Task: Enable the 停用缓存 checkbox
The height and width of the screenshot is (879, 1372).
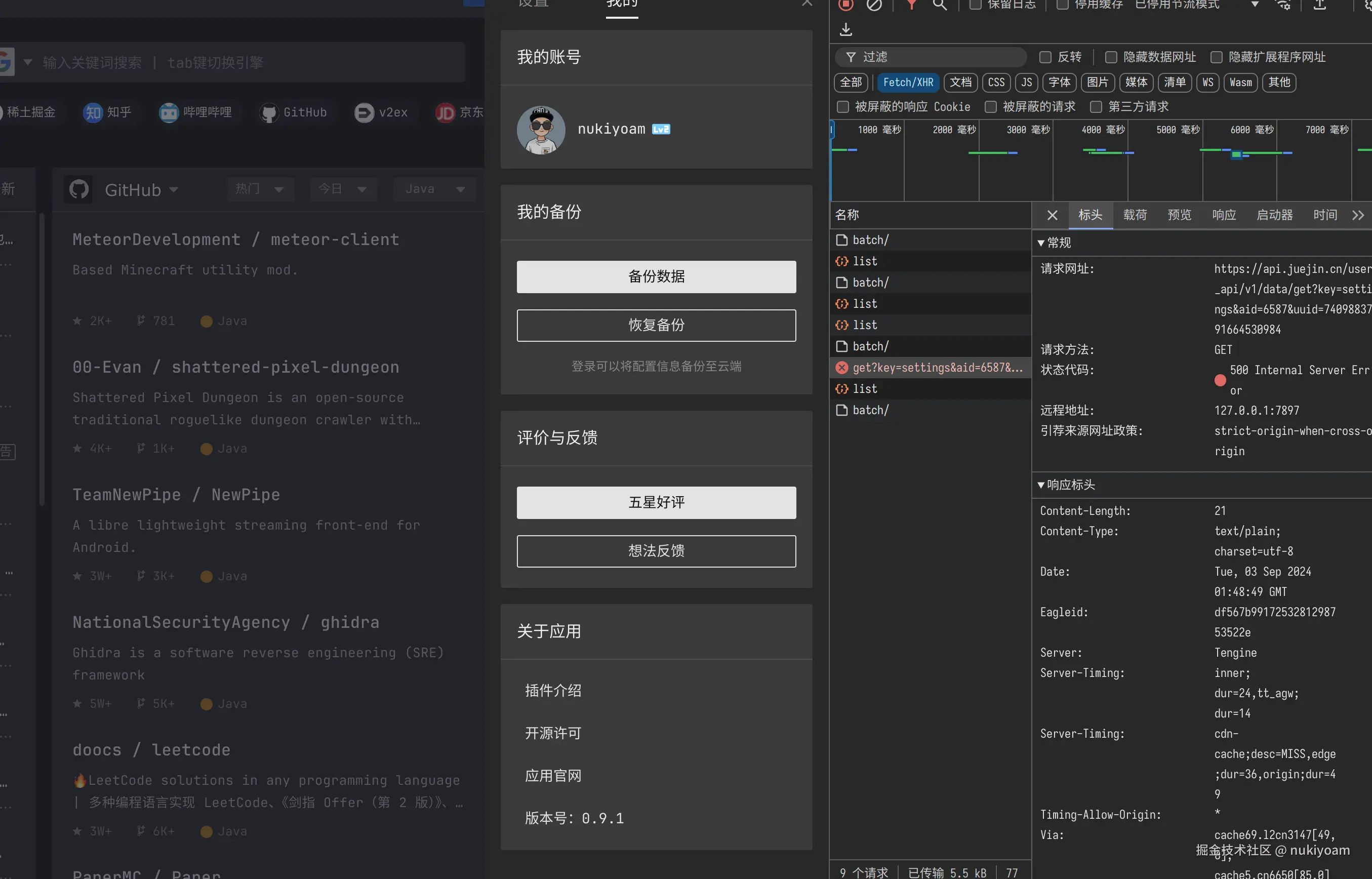Action: pyautogui.click(x=1062, y=5)
